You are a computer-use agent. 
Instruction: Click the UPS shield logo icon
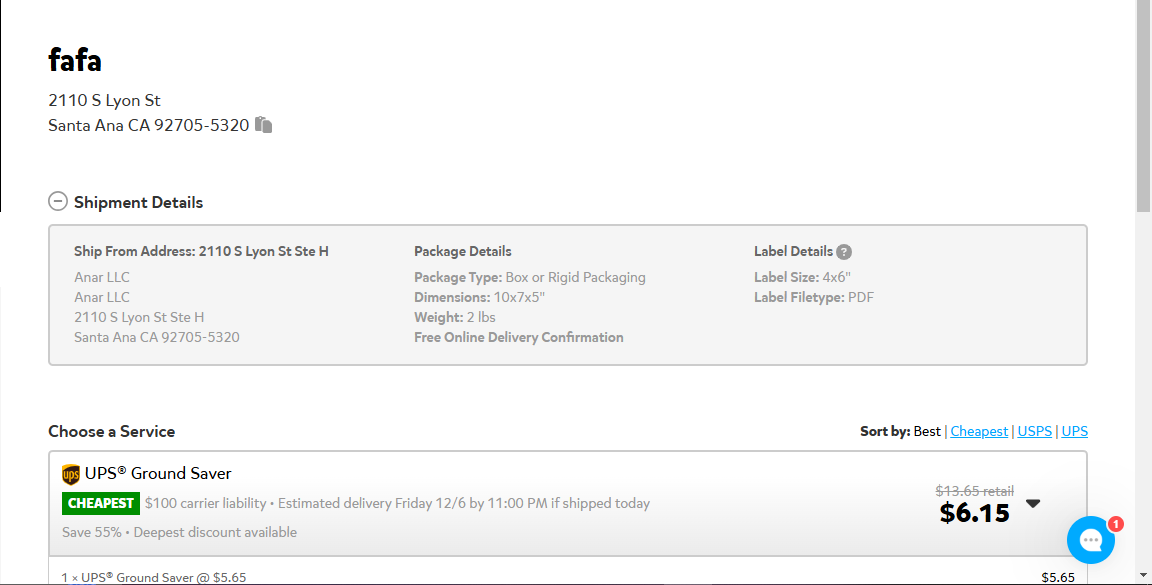[71, 474]
